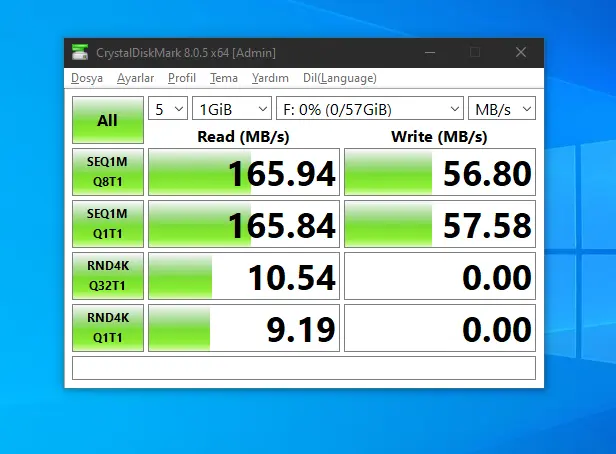
Task: Click the 165.84 read result cell
Action: [244, 223]
